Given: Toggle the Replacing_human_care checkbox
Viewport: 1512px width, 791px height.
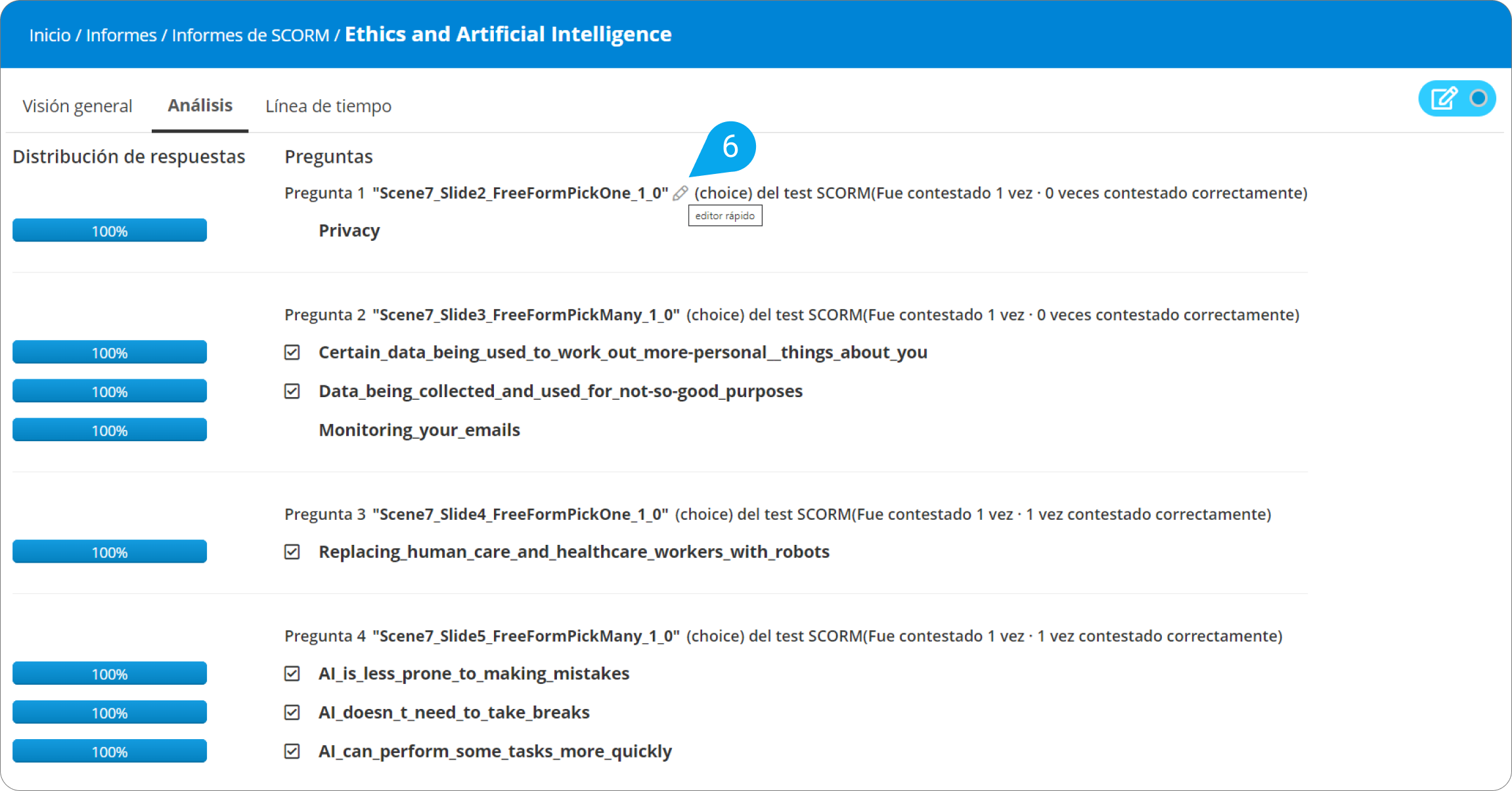Looking at the screenshot, I should [292, 552].
